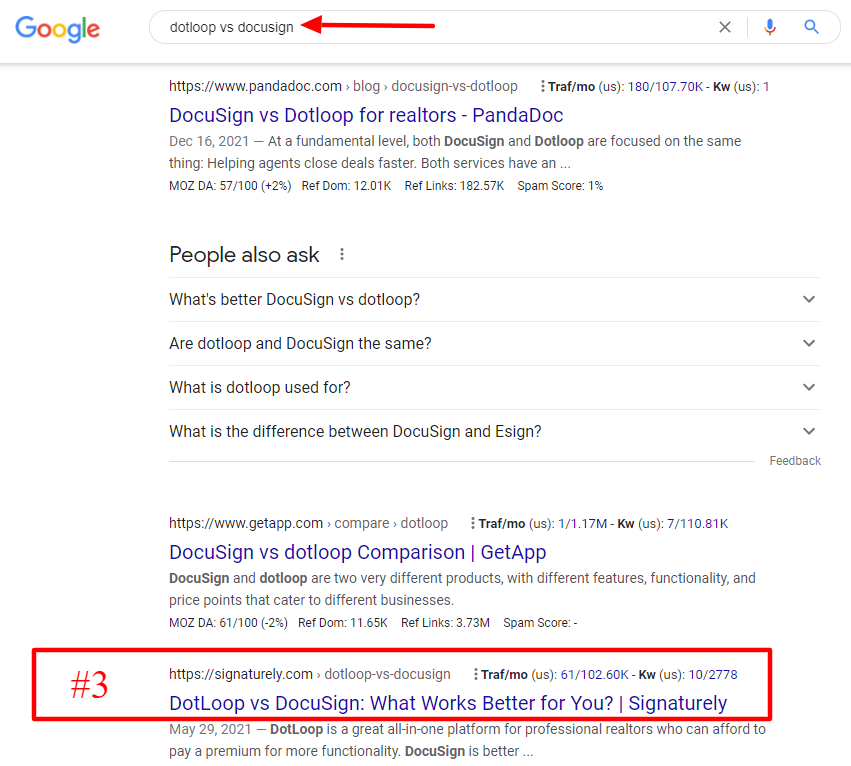Open "DocuSign vs Dotloop for realtors - PandaDoc"
Image resolution: width=851 pixels, height=766 pixels.
(366, 115)
